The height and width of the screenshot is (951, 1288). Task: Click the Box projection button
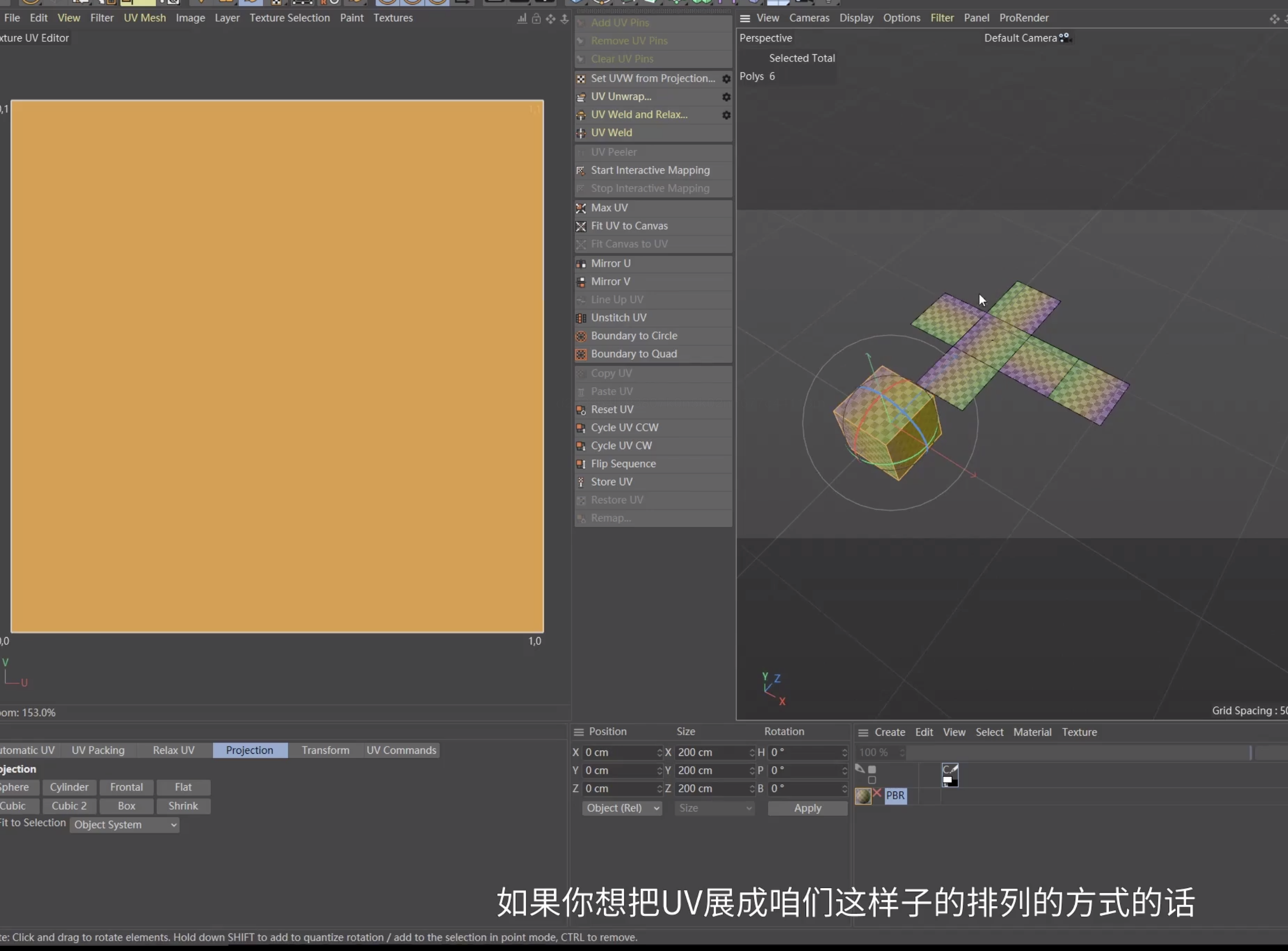point(127,806)
